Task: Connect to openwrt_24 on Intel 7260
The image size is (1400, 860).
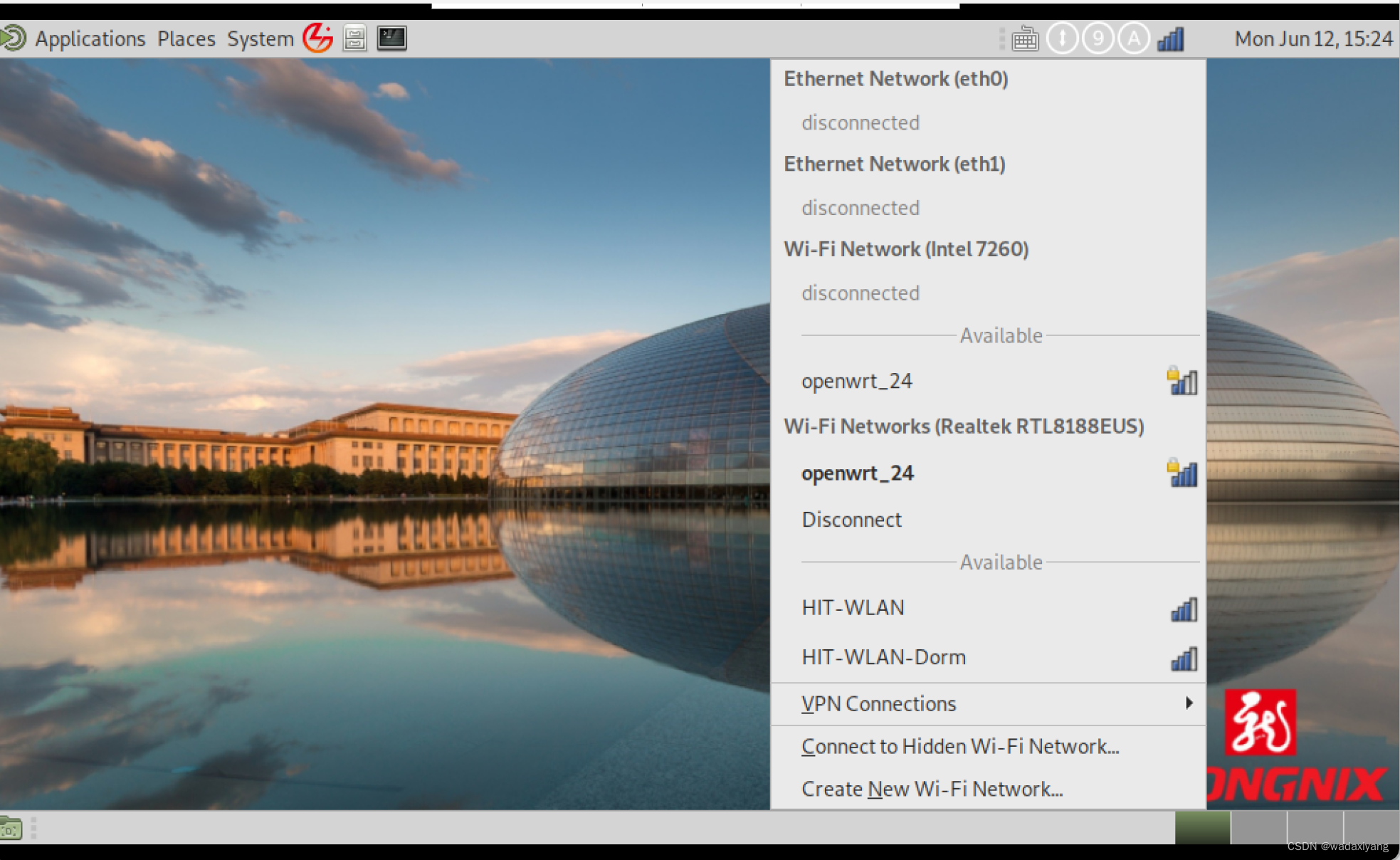Action: pos(857,381)
